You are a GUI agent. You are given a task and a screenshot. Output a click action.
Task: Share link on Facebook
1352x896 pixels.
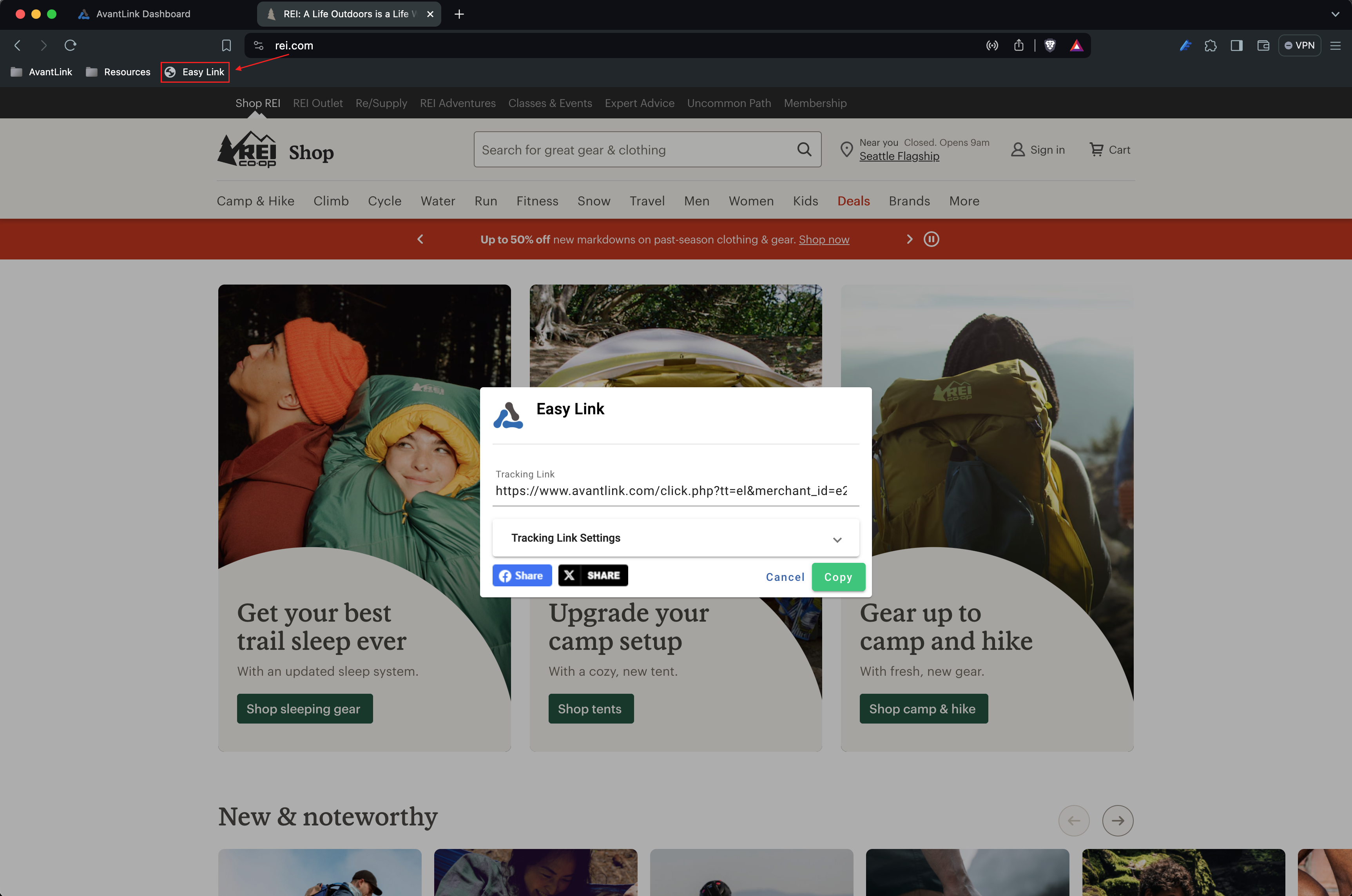[x=522, y=575]
